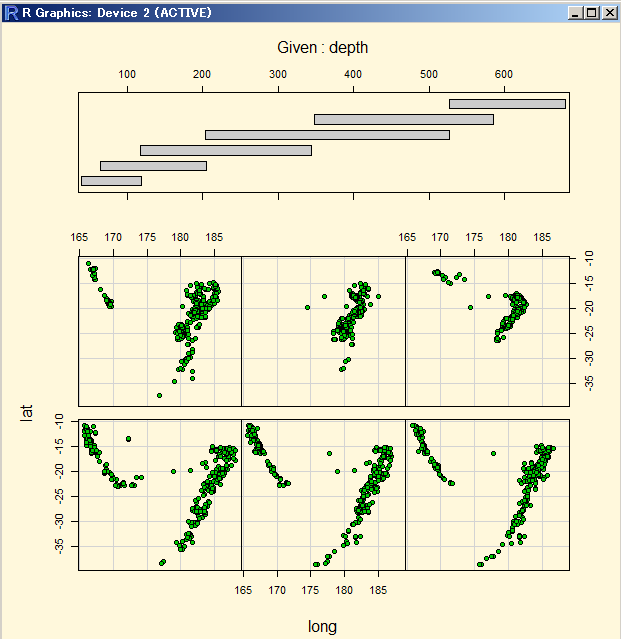Click inside the bottom-right scatter panel
Viewport: 621px width, 639px height.
[487, 495]
